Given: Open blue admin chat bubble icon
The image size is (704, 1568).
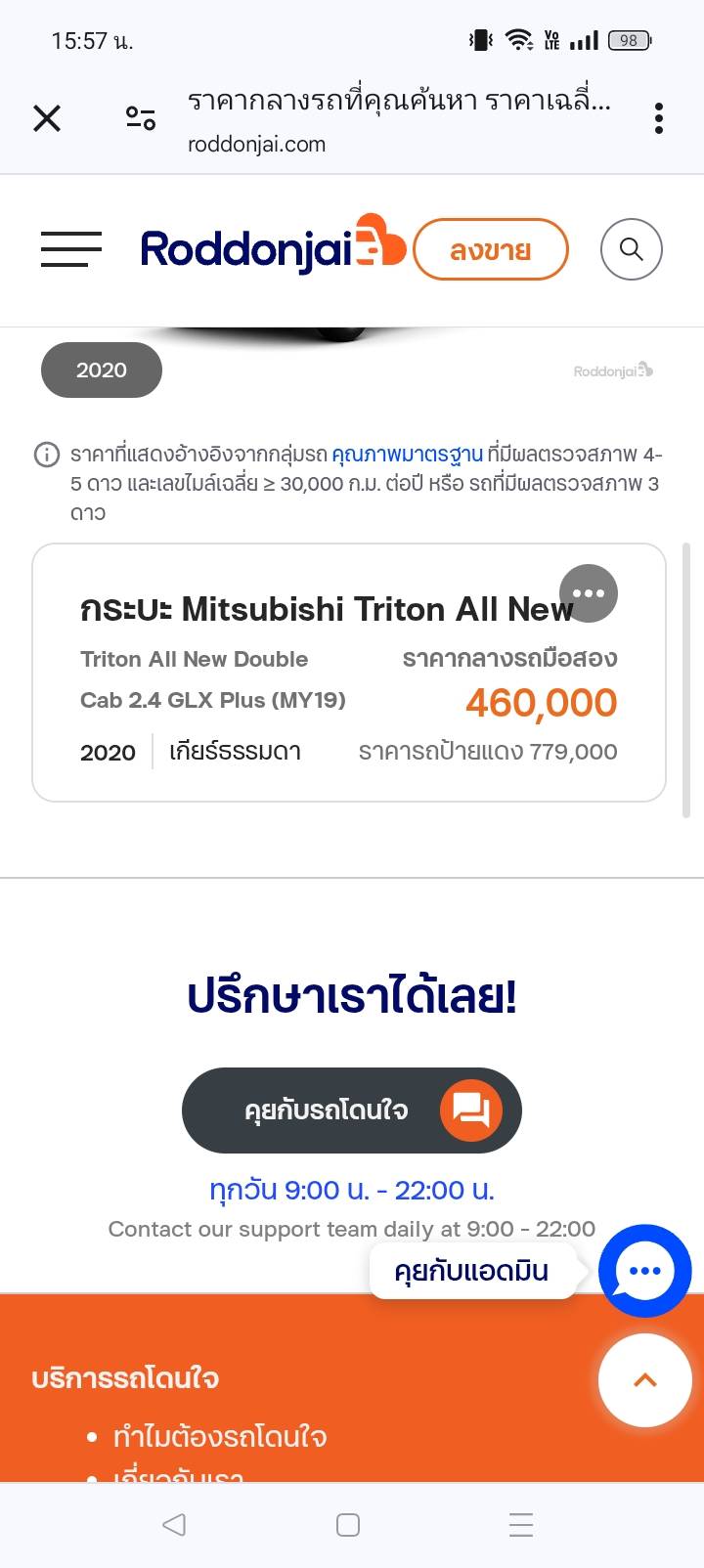Looking at the screenshot, I should tap(644, 1271).
